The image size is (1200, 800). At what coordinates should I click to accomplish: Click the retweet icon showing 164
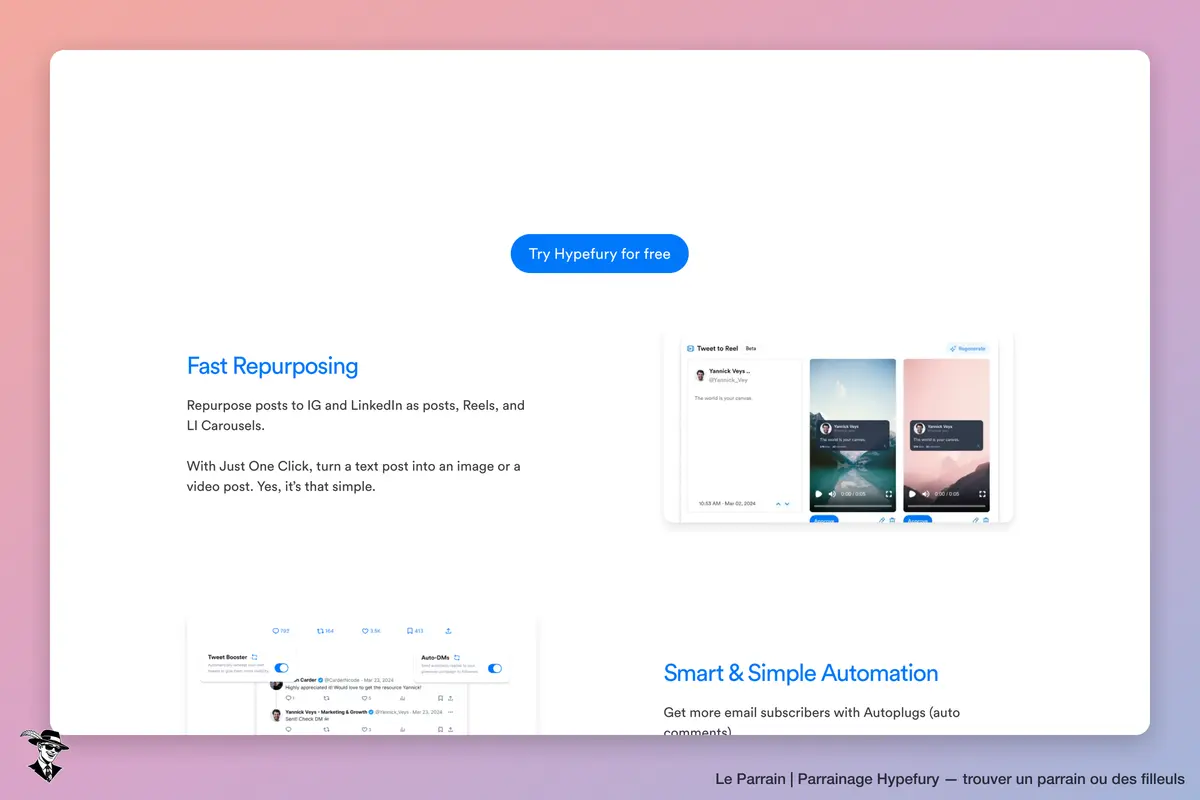[320, 631]
